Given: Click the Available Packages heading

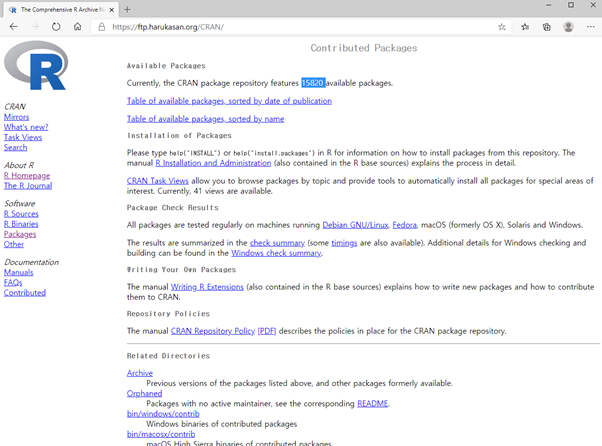Looking at the screenshot, I should 166,66.
